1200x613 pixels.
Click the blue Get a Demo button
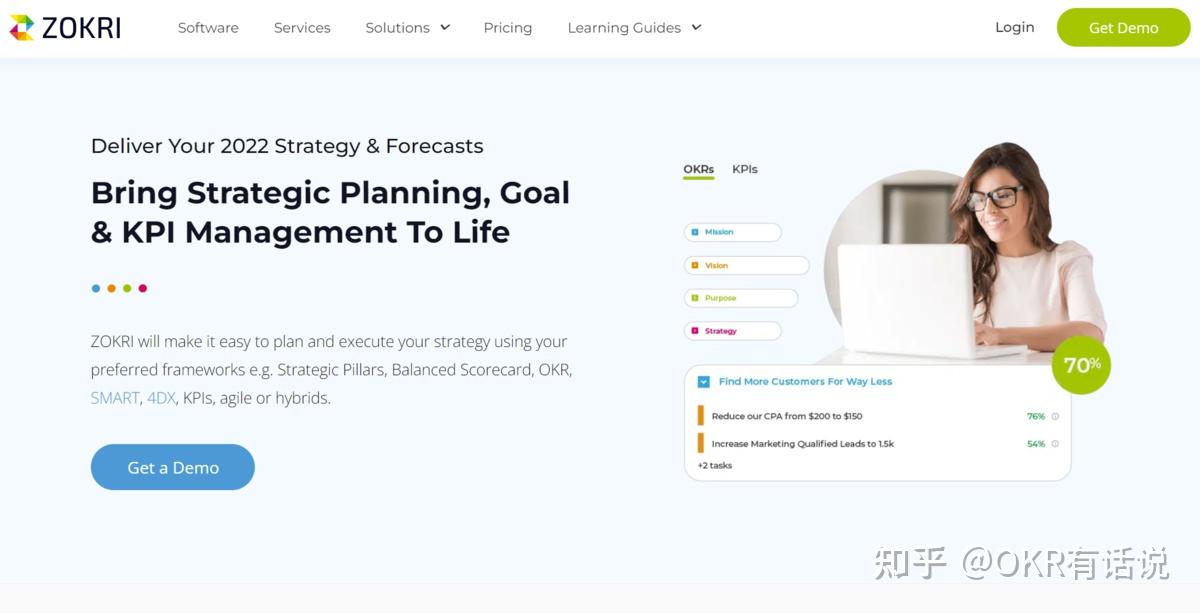point(173,467)
